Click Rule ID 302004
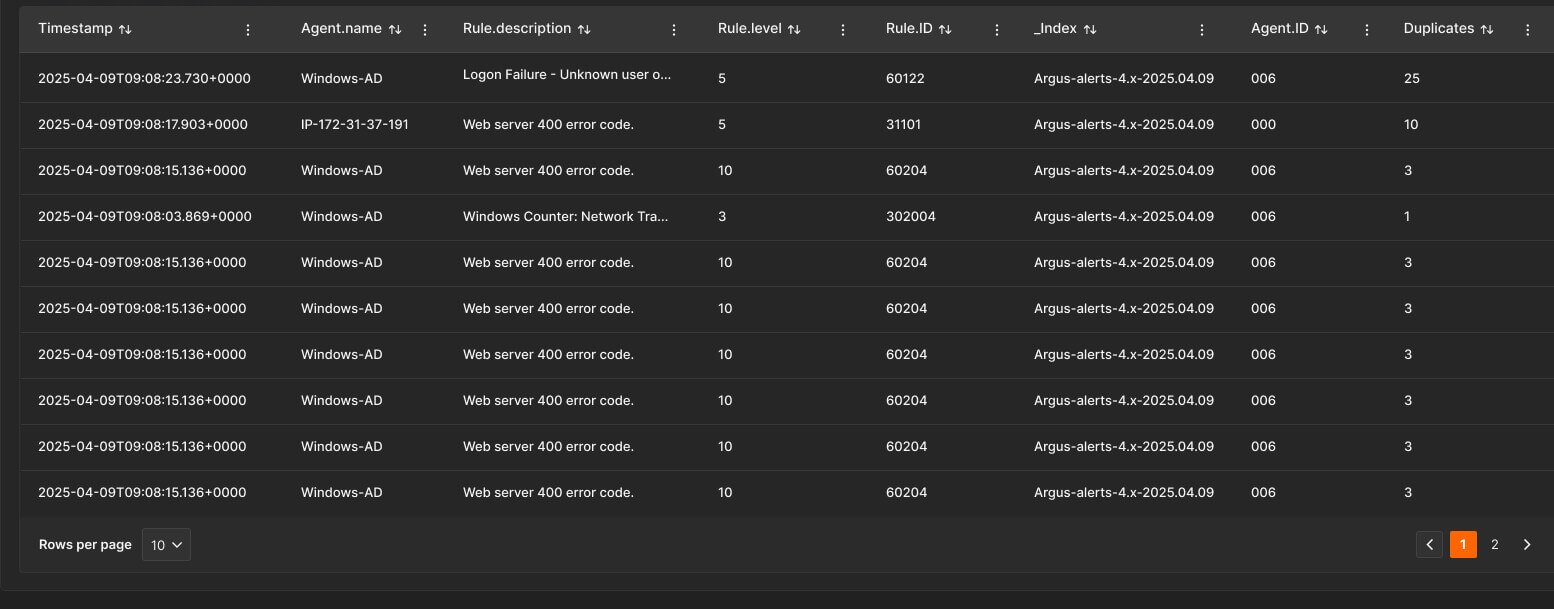This screenshot has width=1554, height=609. (911, 216)
